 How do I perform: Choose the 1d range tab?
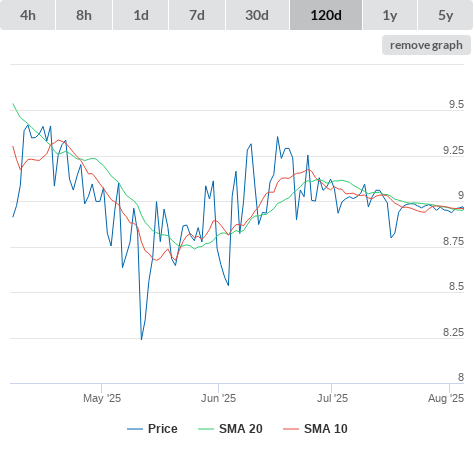(x=141, y=15)
